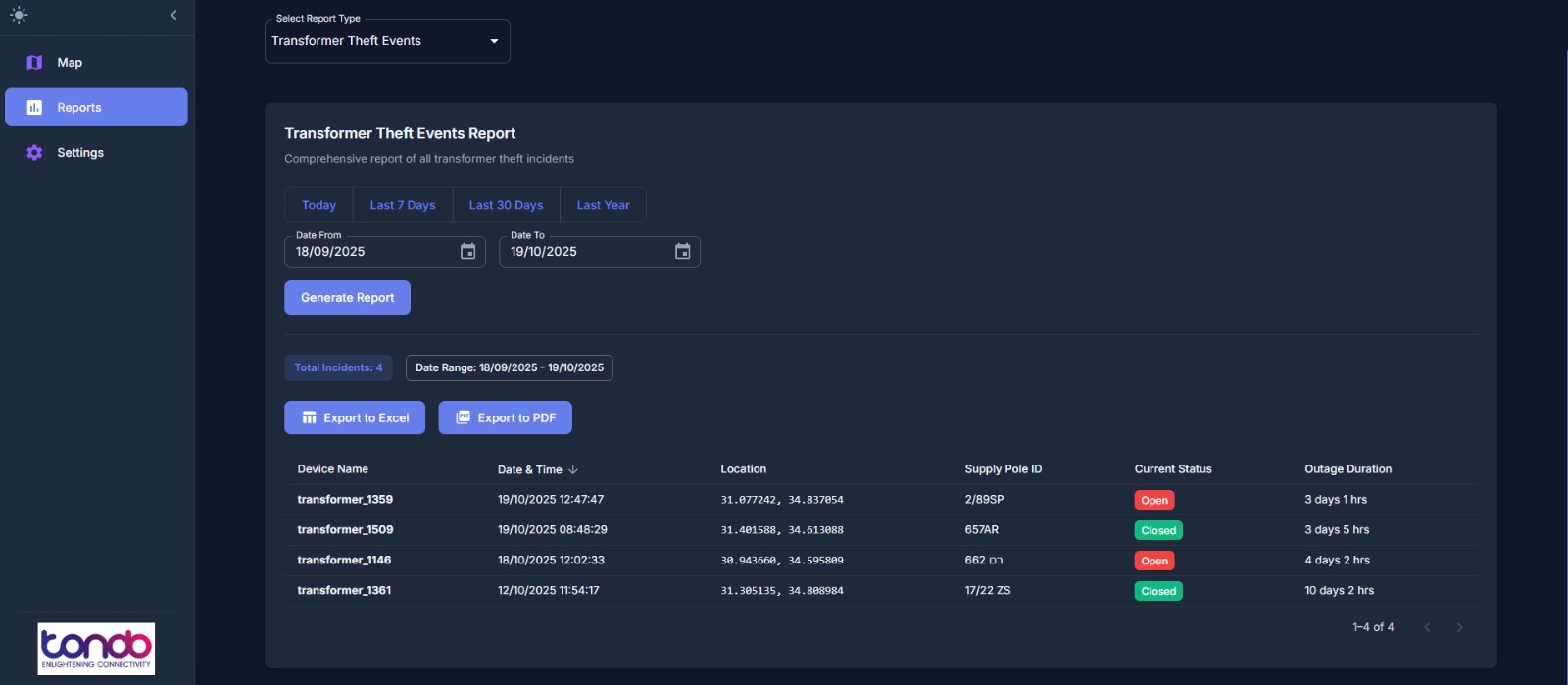Click the tondo logo
This screenshot has height=685, width=1568.
(96, 648)
